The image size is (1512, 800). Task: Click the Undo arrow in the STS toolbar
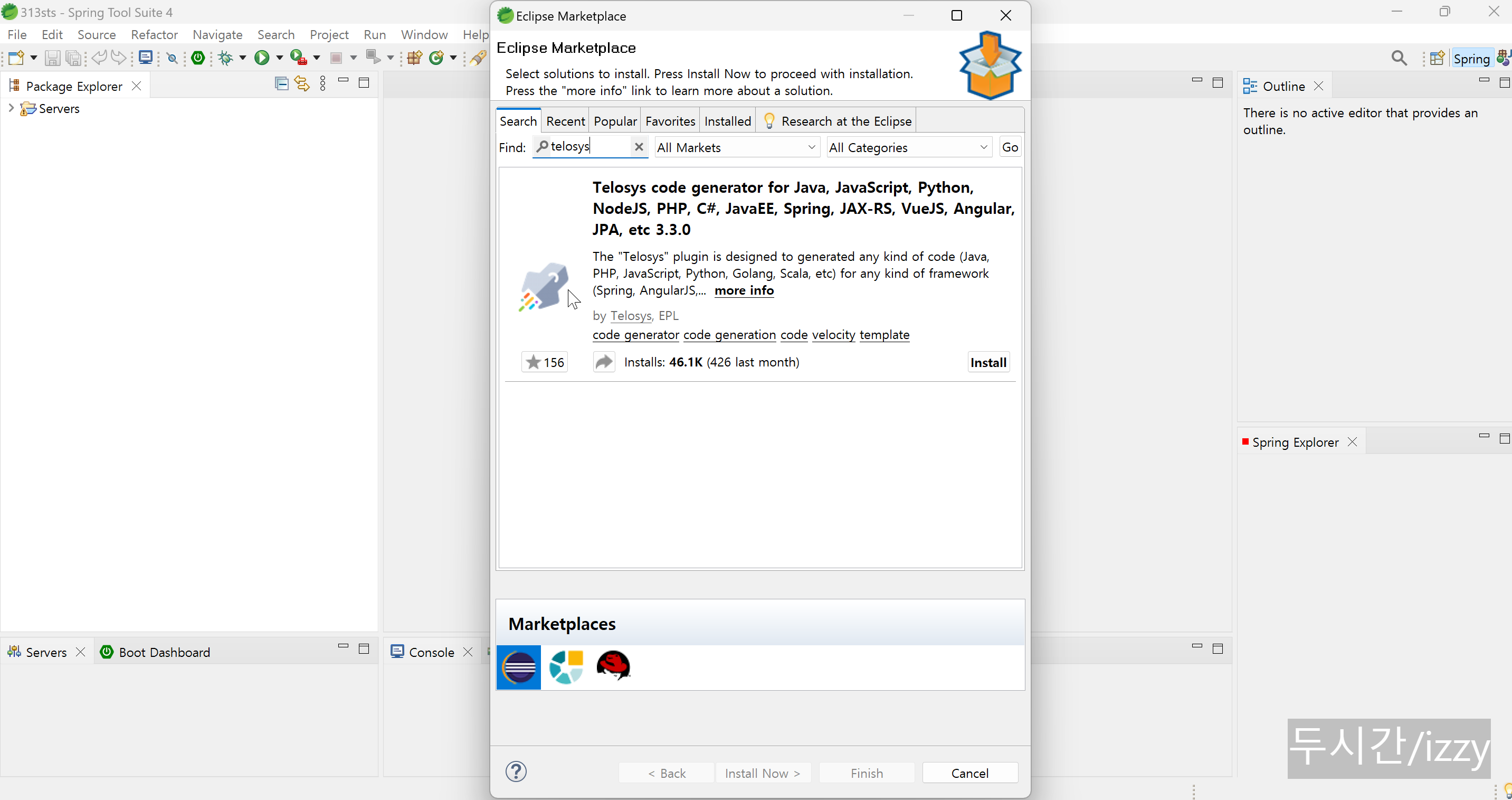point(99,57)
